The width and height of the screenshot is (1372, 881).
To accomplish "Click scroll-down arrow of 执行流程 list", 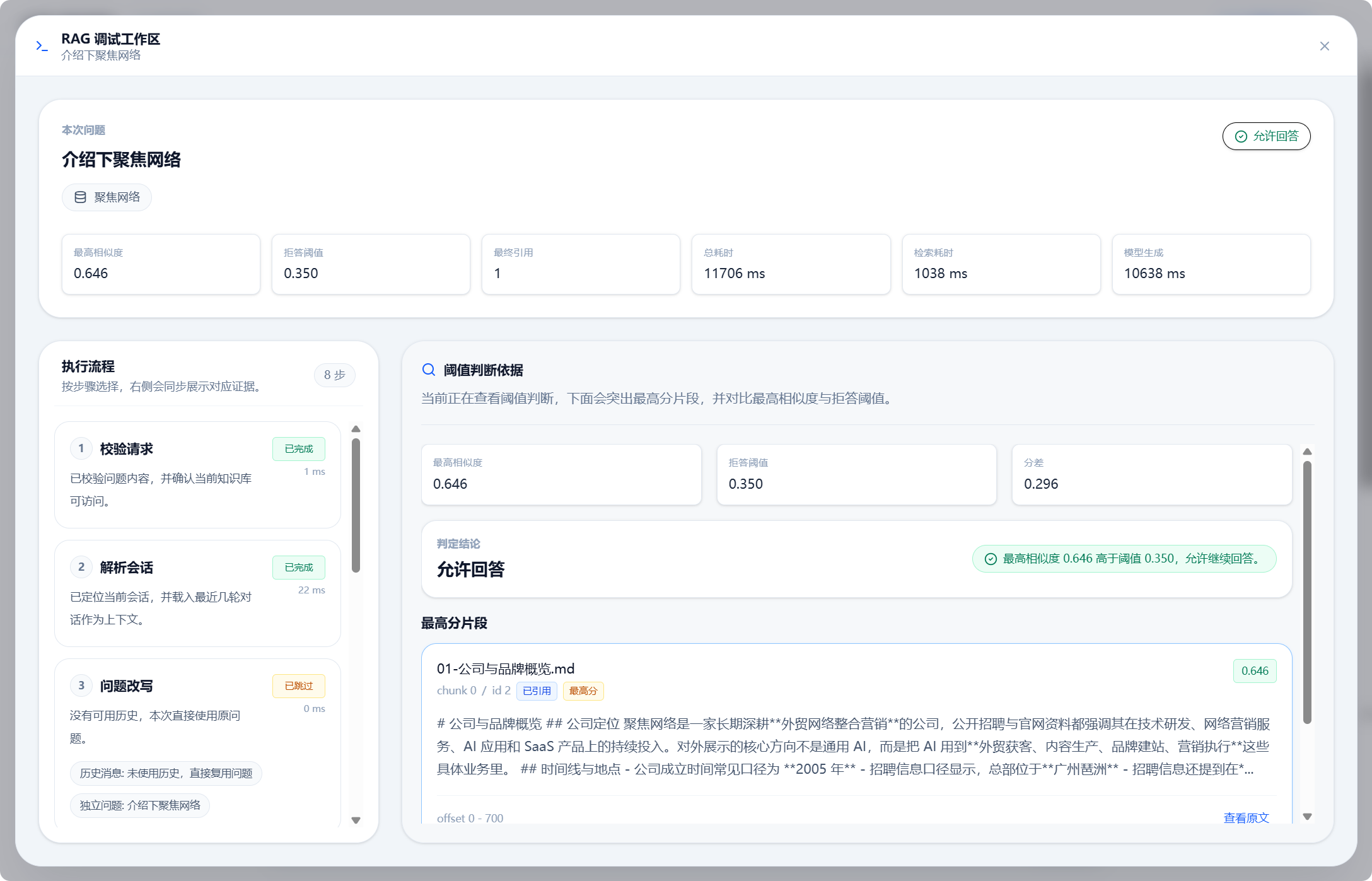I will pyautogui.click(x=356, y=820).
